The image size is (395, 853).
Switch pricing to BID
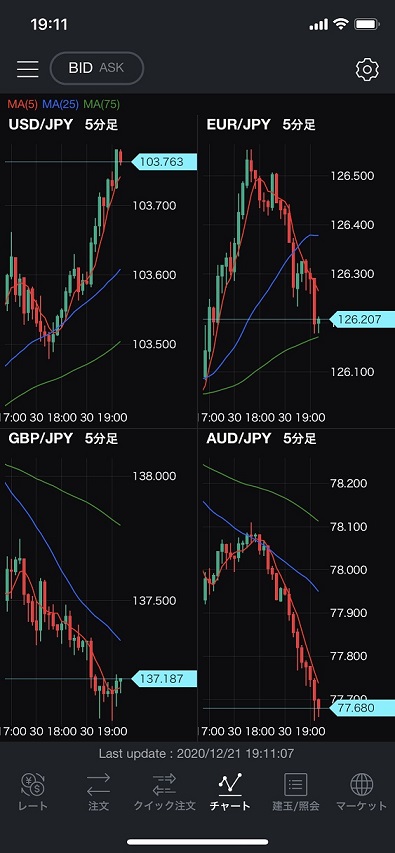tap(81, 68)
